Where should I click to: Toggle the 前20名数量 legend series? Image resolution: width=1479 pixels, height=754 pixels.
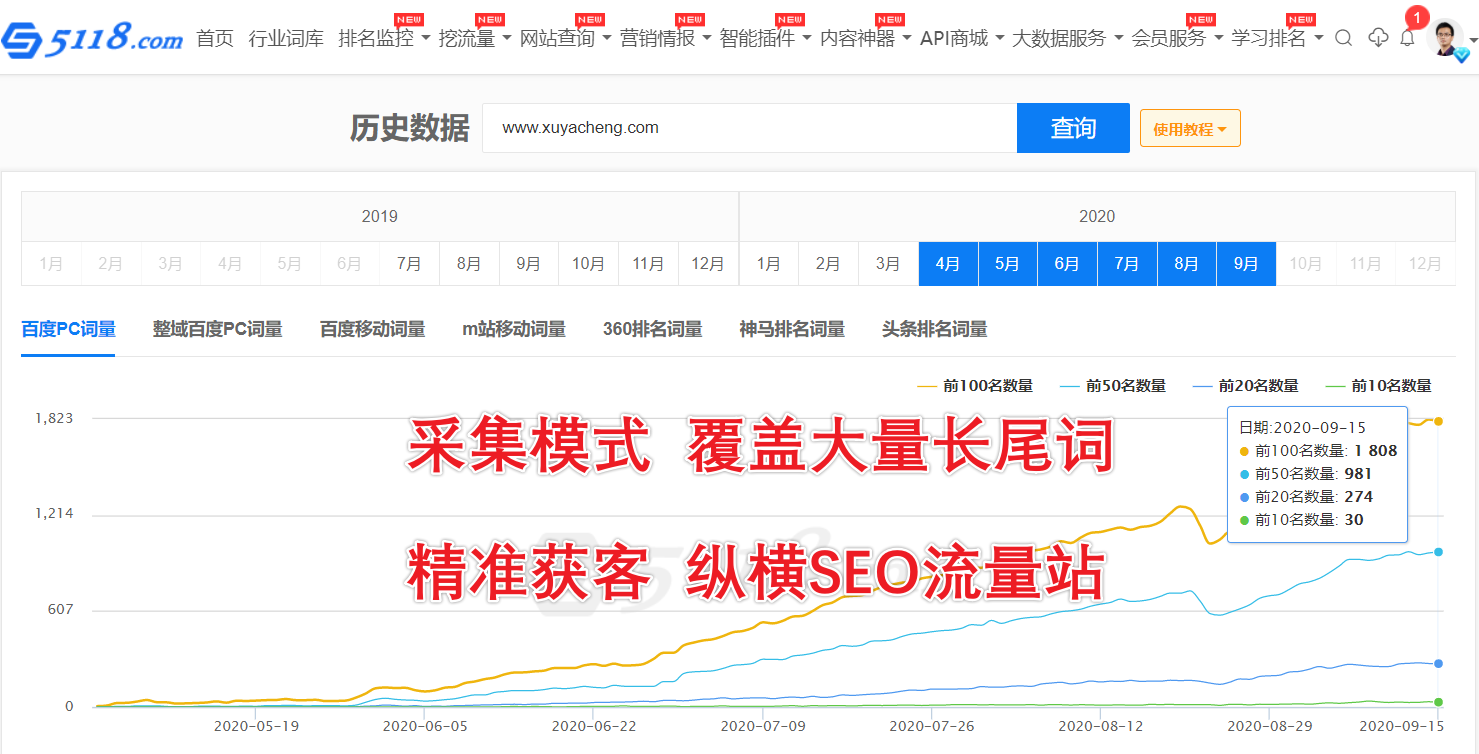coord(1245,386)
